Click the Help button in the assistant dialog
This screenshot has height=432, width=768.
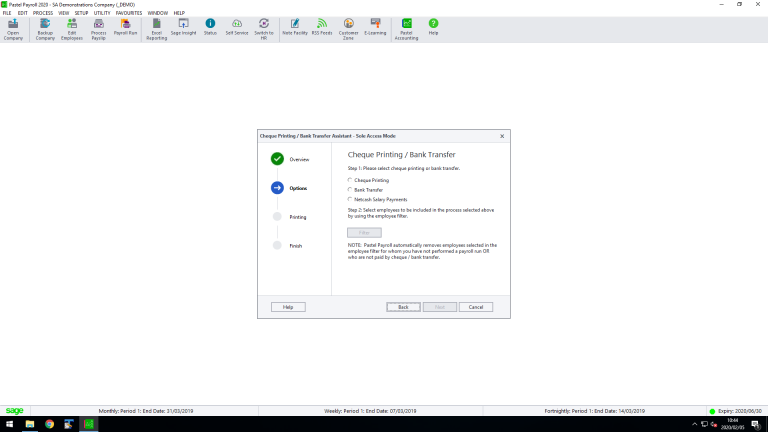(288, 307)
